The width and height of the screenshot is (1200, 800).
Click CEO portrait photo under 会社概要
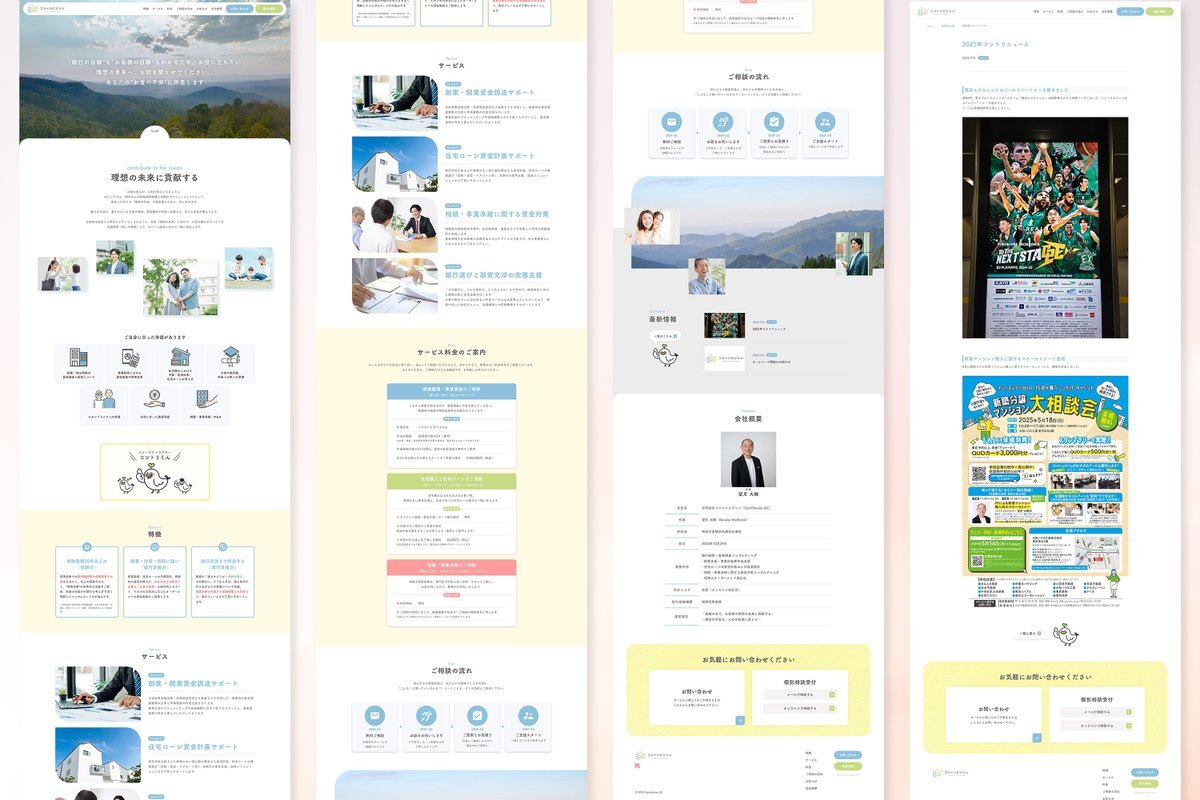pyautogui.click(x=748, y=459)
